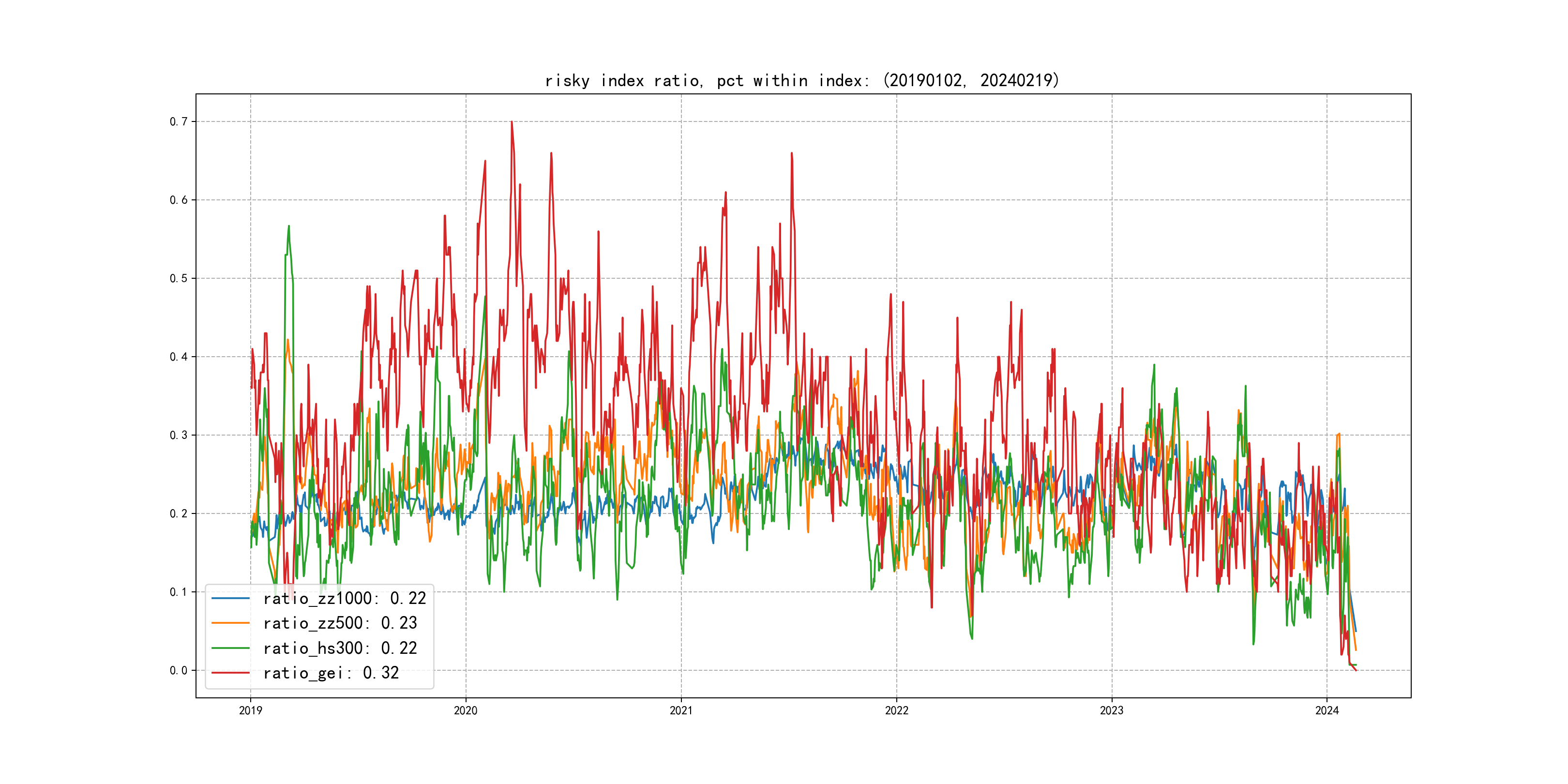Screen dimensions: 1568x784
Task: Click the 0.7 y-axis tick label
Action: point(179,122)
